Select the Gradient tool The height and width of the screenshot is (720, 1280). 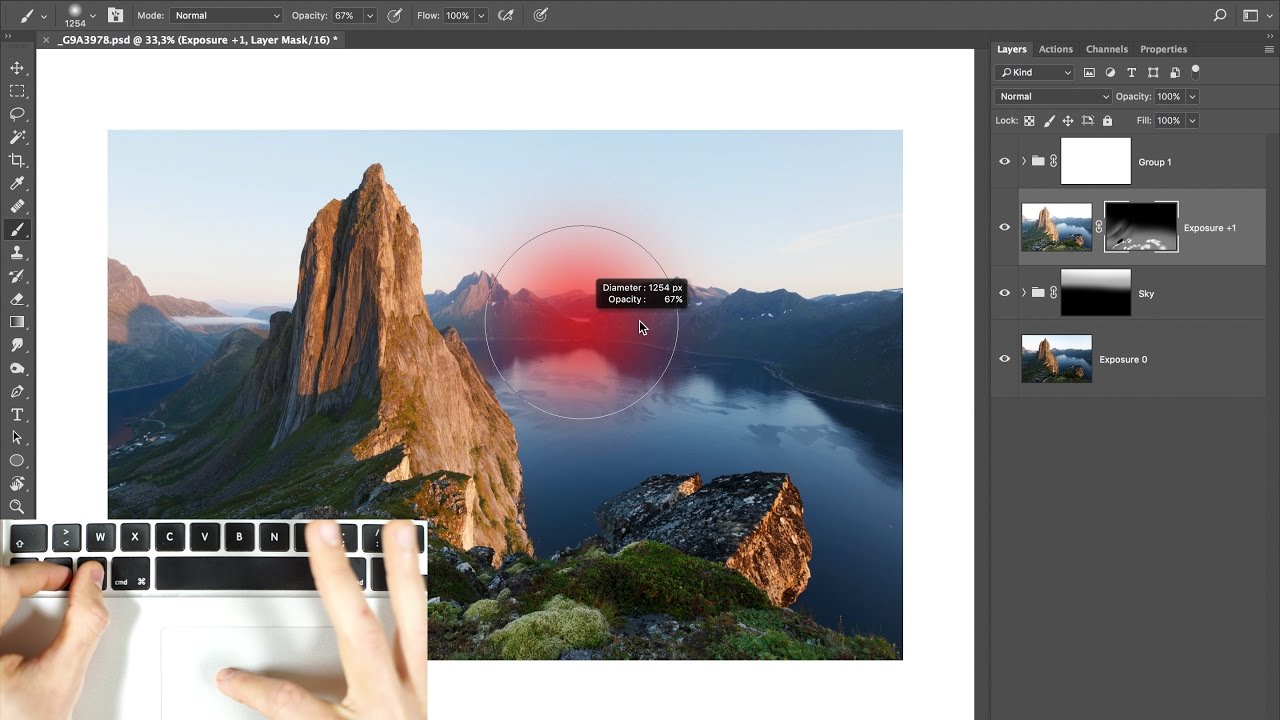[x=17, y=322]
